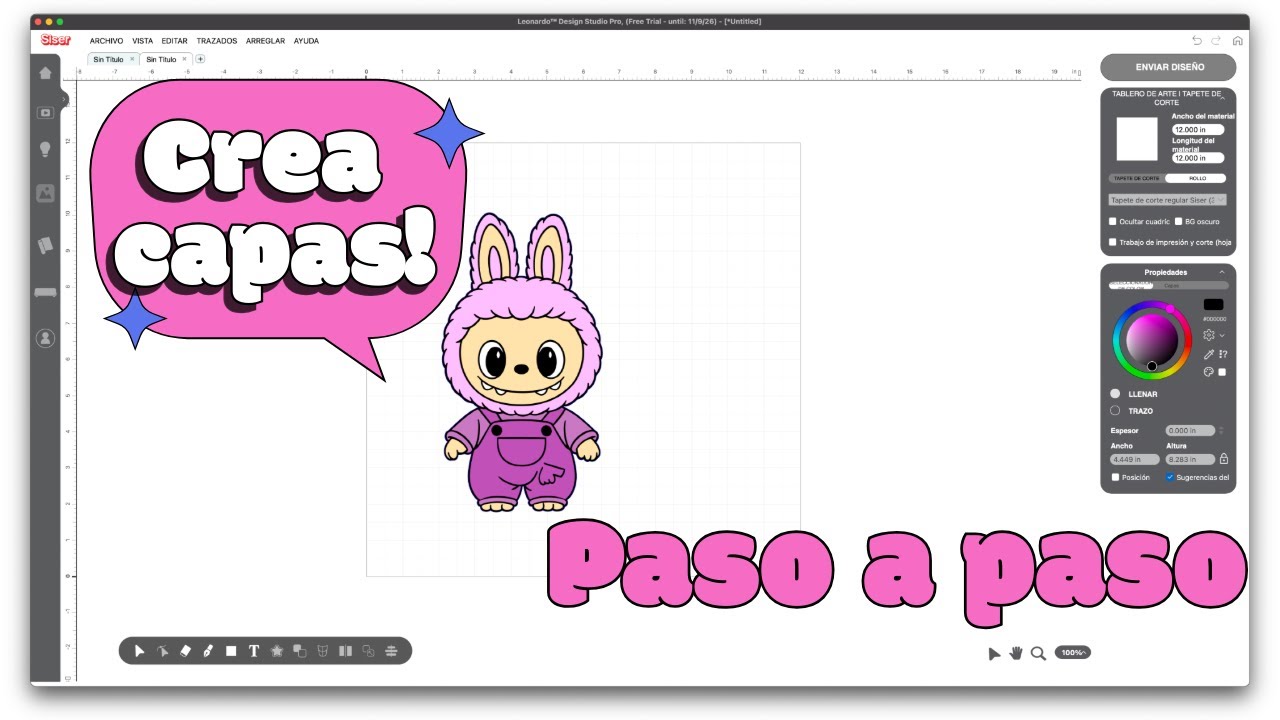Click the home icon at top right
This screenshot has height=720, width=1280.
tap(1237, 41)
